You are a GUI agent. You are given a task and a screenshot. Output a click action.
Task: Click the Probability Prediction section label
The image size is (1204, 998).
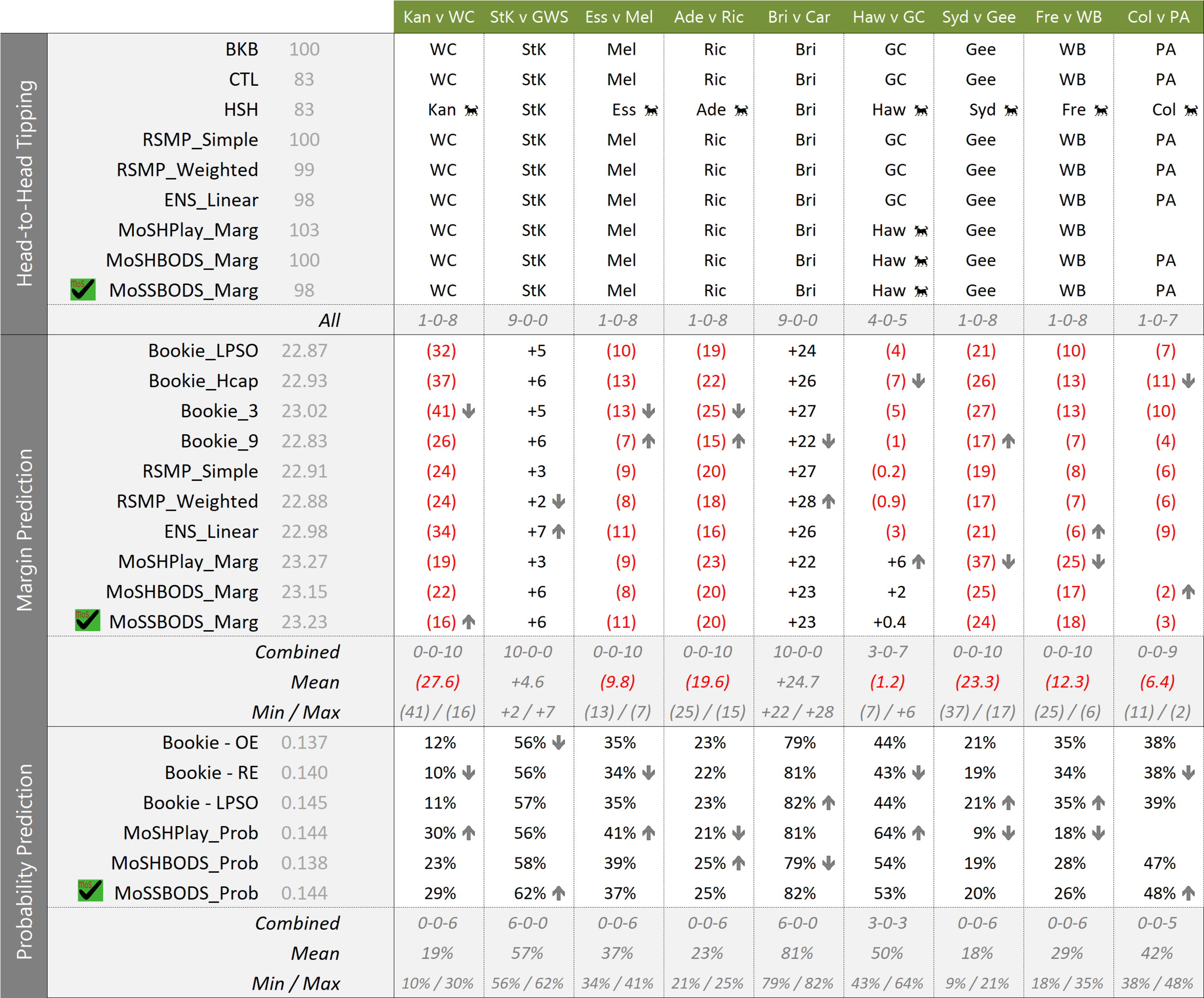click(x=24, y=862)
